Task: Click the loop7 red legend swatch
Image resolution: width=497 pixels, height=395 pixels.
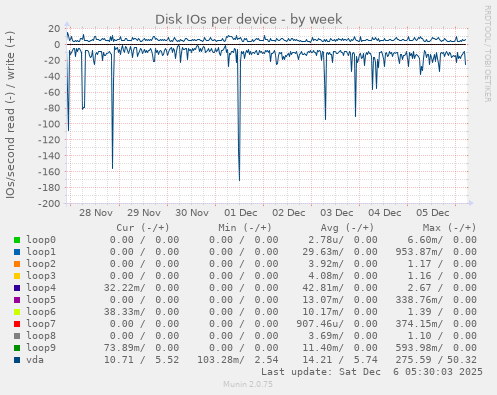Action: 17,324
